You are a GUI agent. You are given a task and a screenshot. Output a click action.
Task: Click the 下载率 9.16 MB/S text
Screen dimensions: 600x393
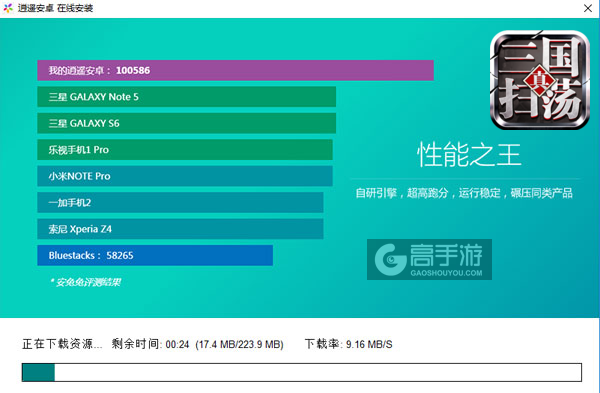[349, 344]
